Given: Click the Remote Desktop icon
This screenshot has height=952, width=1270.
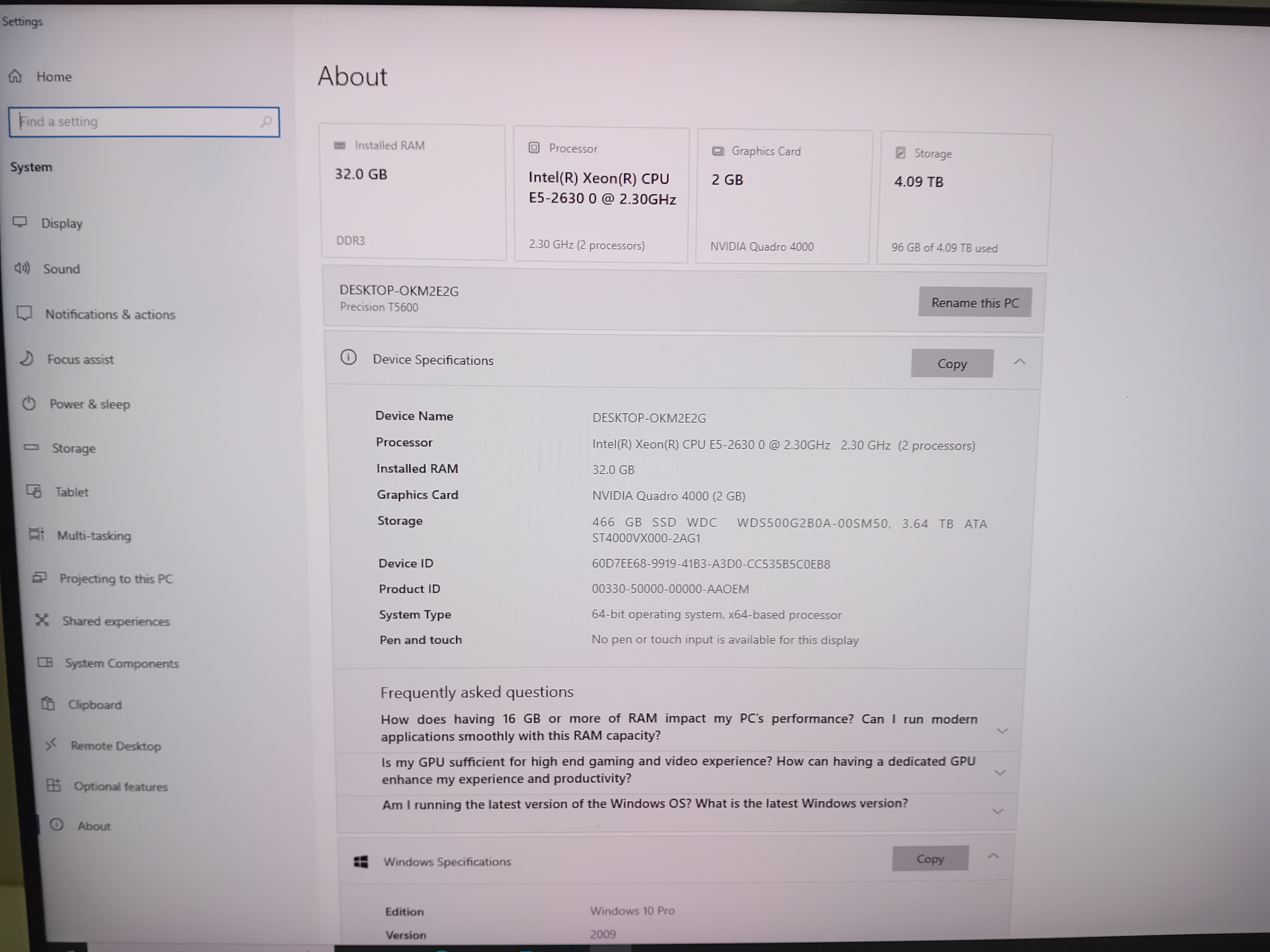Looking at the screenshot, I should tap(51, 744).
